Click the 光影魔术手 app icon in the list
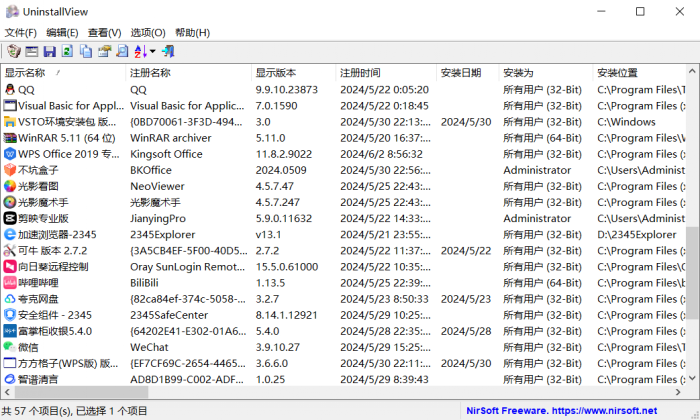The height and width of the screenshot is (420, 700). pyautogui.click(x=10, y=202)
